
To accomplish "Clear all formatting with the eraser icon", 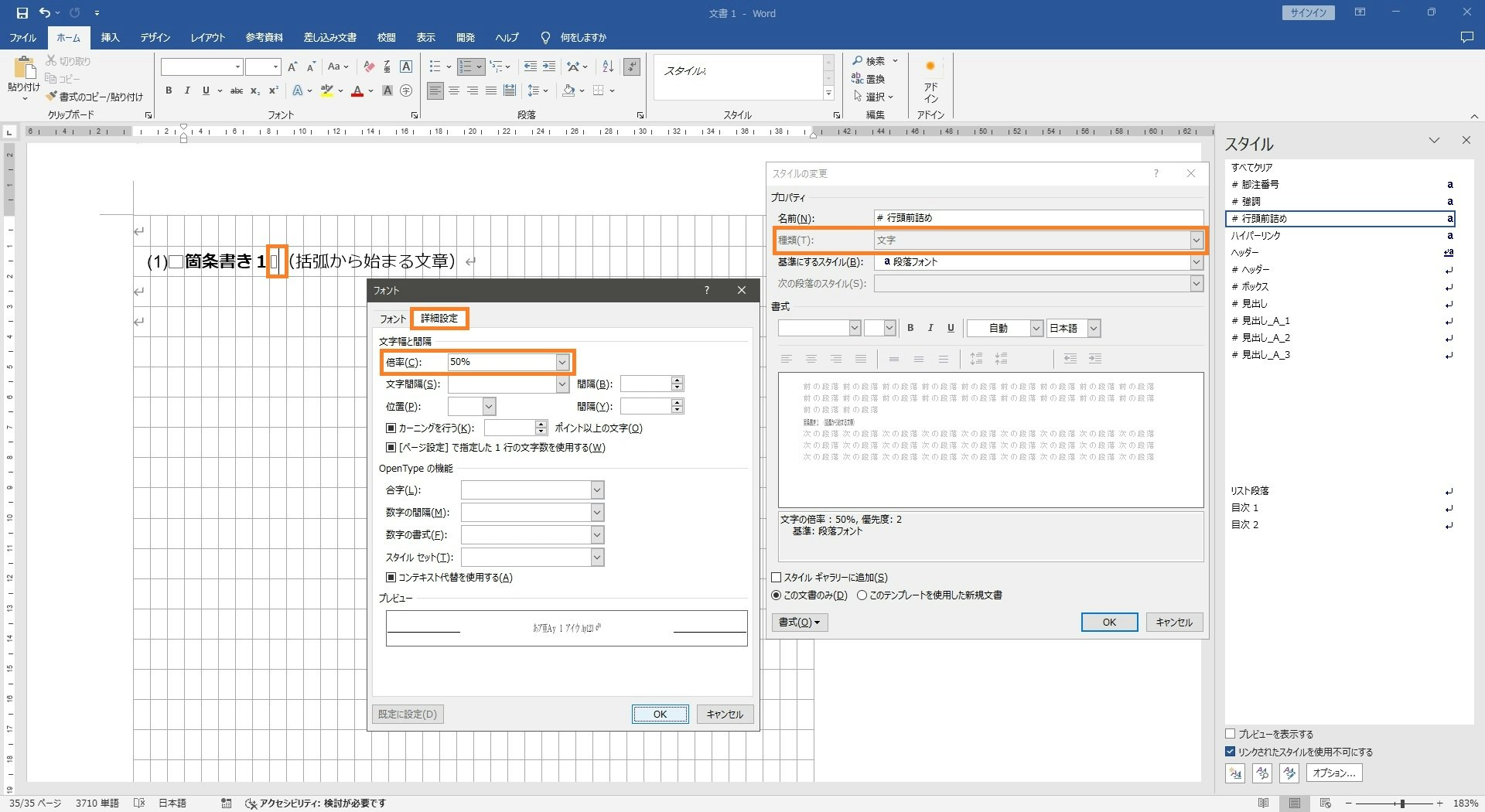I will (x=369, y=67).
